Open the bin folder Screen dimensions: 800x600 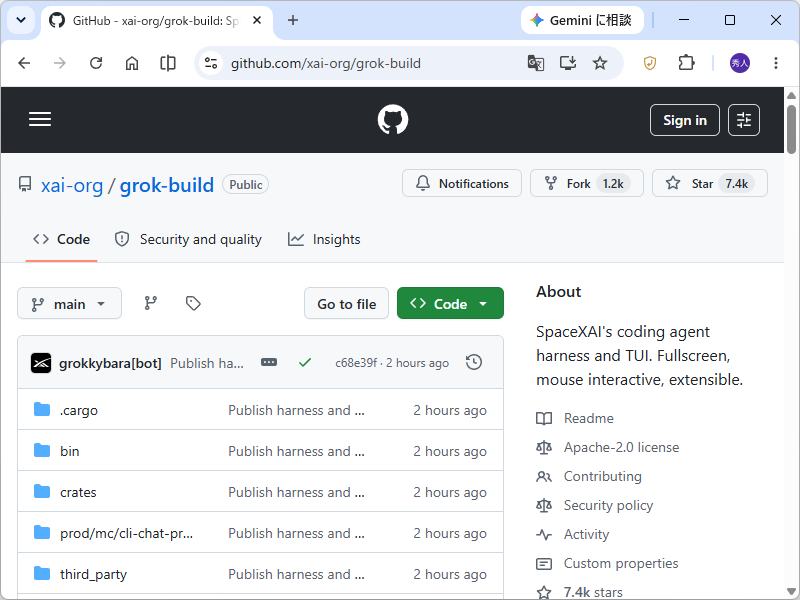pyautogui.click(x=69, y=451)
